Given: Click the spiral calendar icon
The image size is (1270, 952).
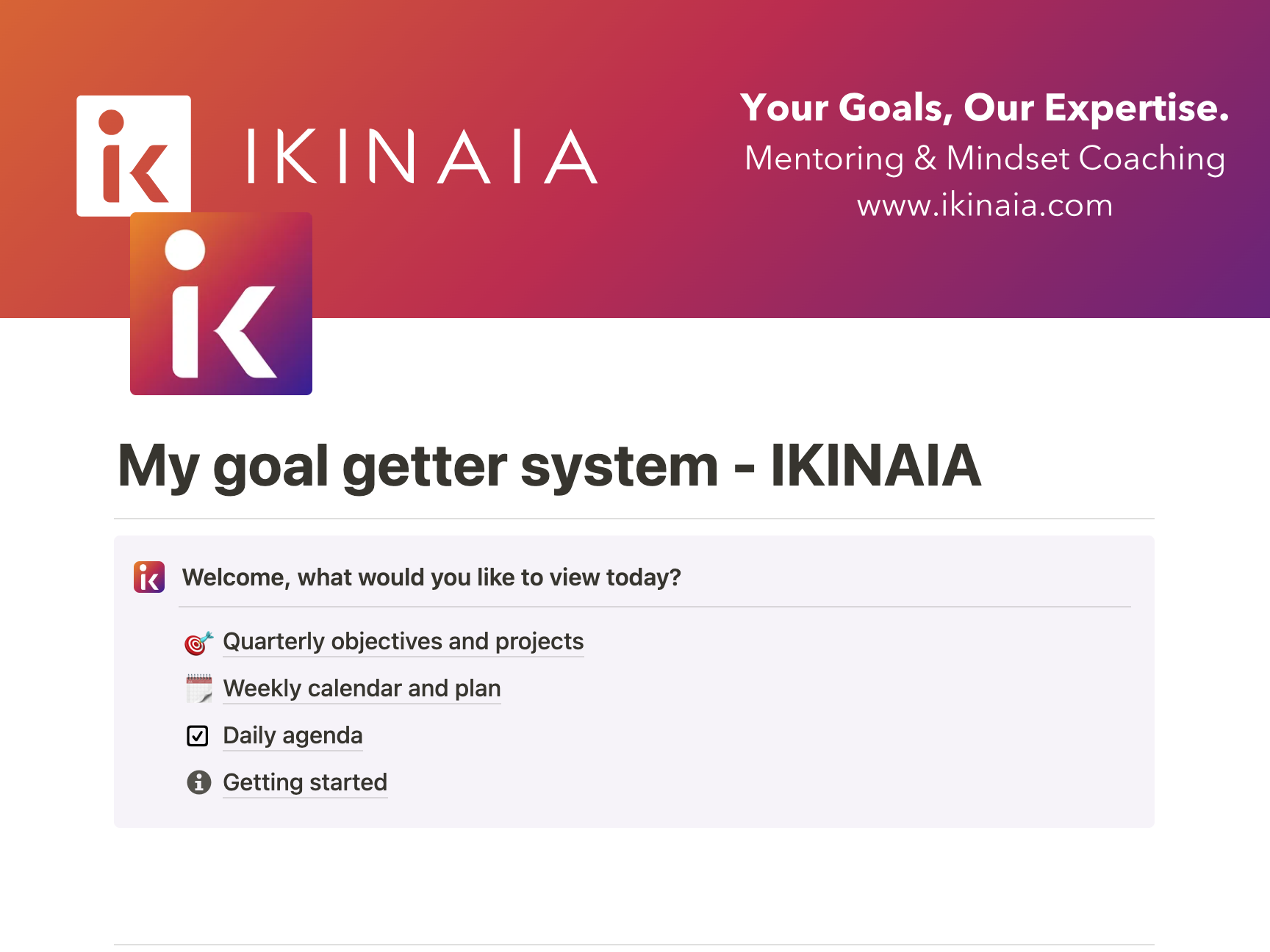Looking at the screenshot, I should point(198,689).
